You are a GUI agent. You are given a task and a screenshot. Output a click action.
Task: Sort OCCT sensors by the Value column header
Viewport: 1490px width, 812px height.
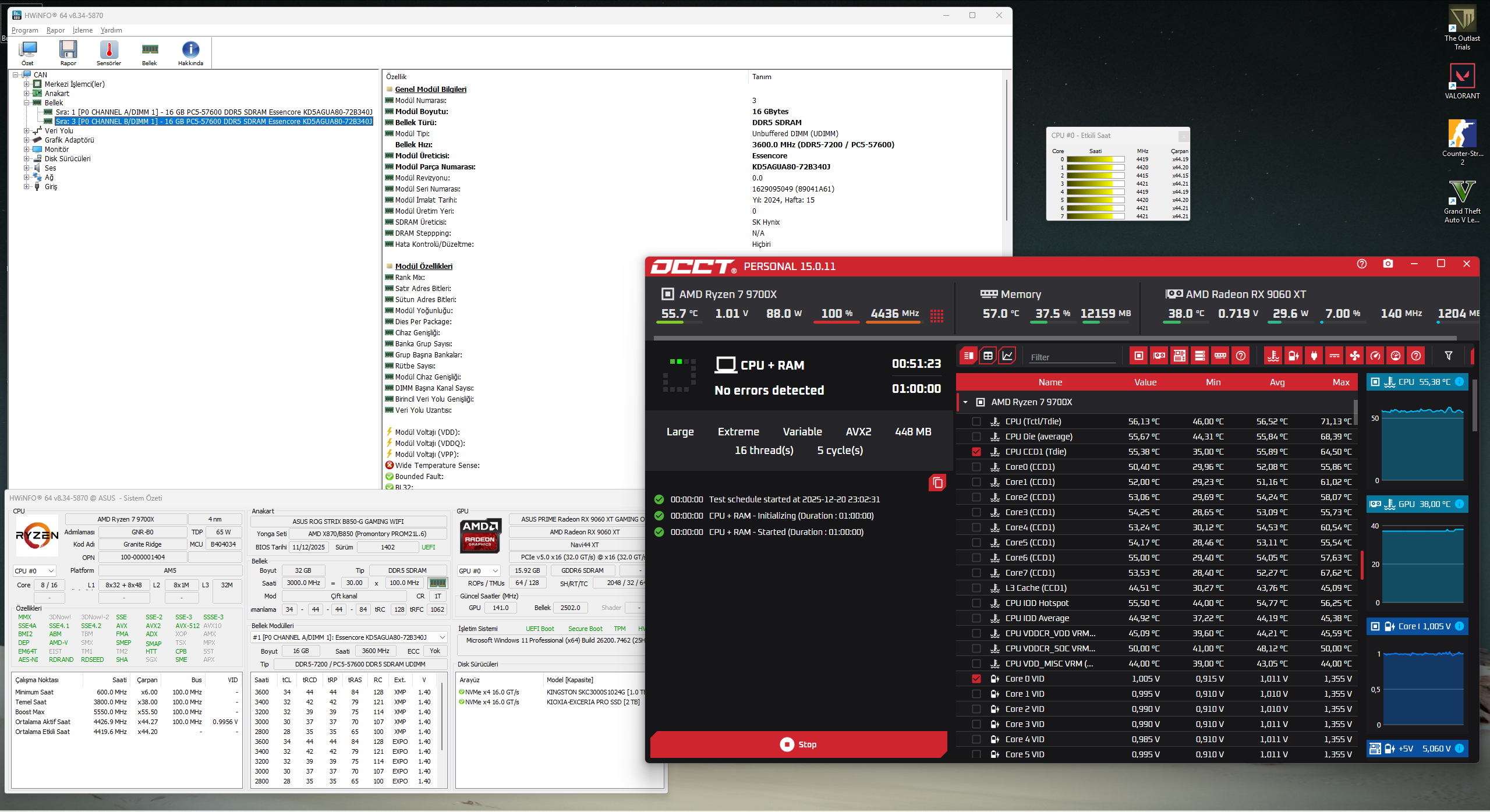point(1145,382)
